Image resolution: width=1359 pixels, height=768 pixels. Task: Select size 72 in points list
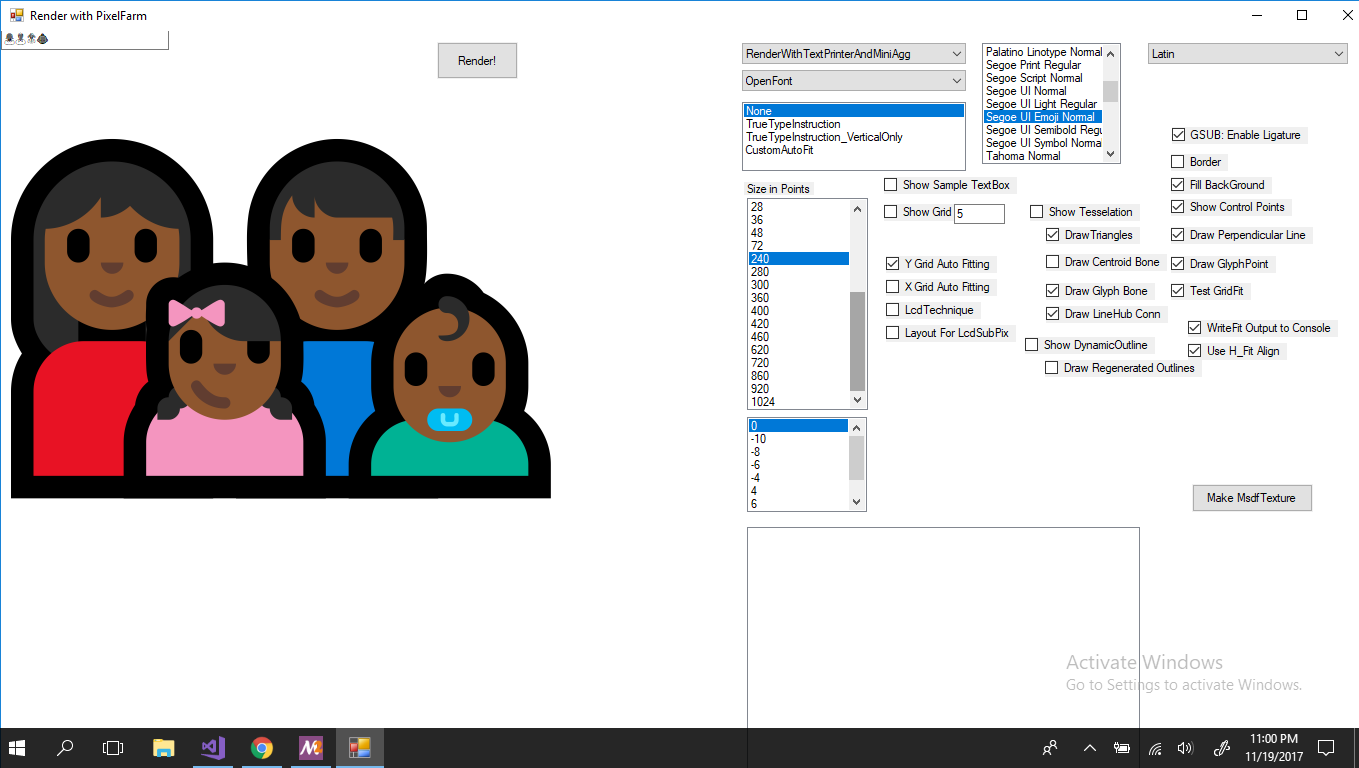pos(799,246)
